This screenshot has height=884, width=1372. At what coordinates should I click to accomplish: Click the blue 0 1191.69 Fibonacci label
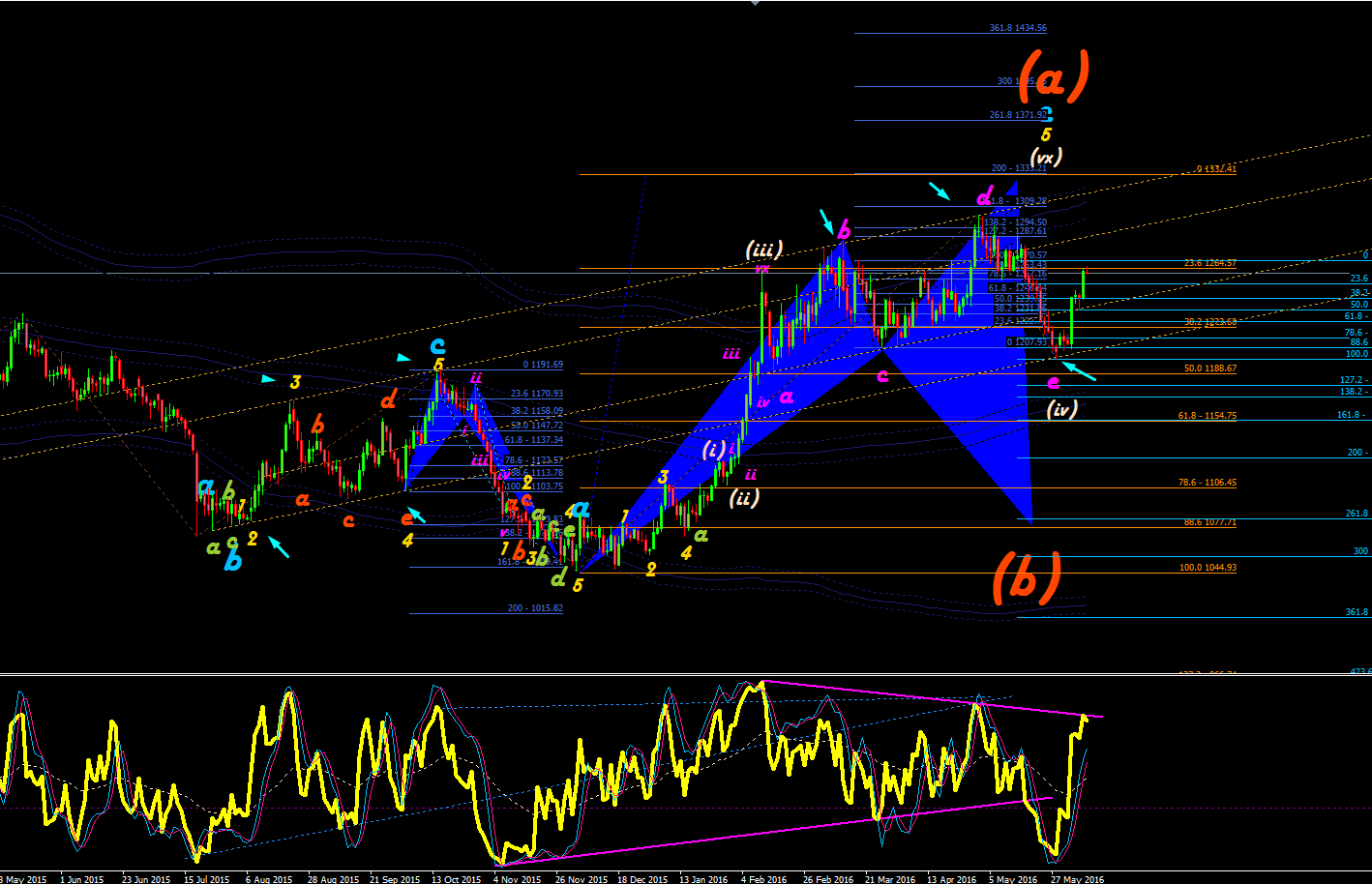543,365
